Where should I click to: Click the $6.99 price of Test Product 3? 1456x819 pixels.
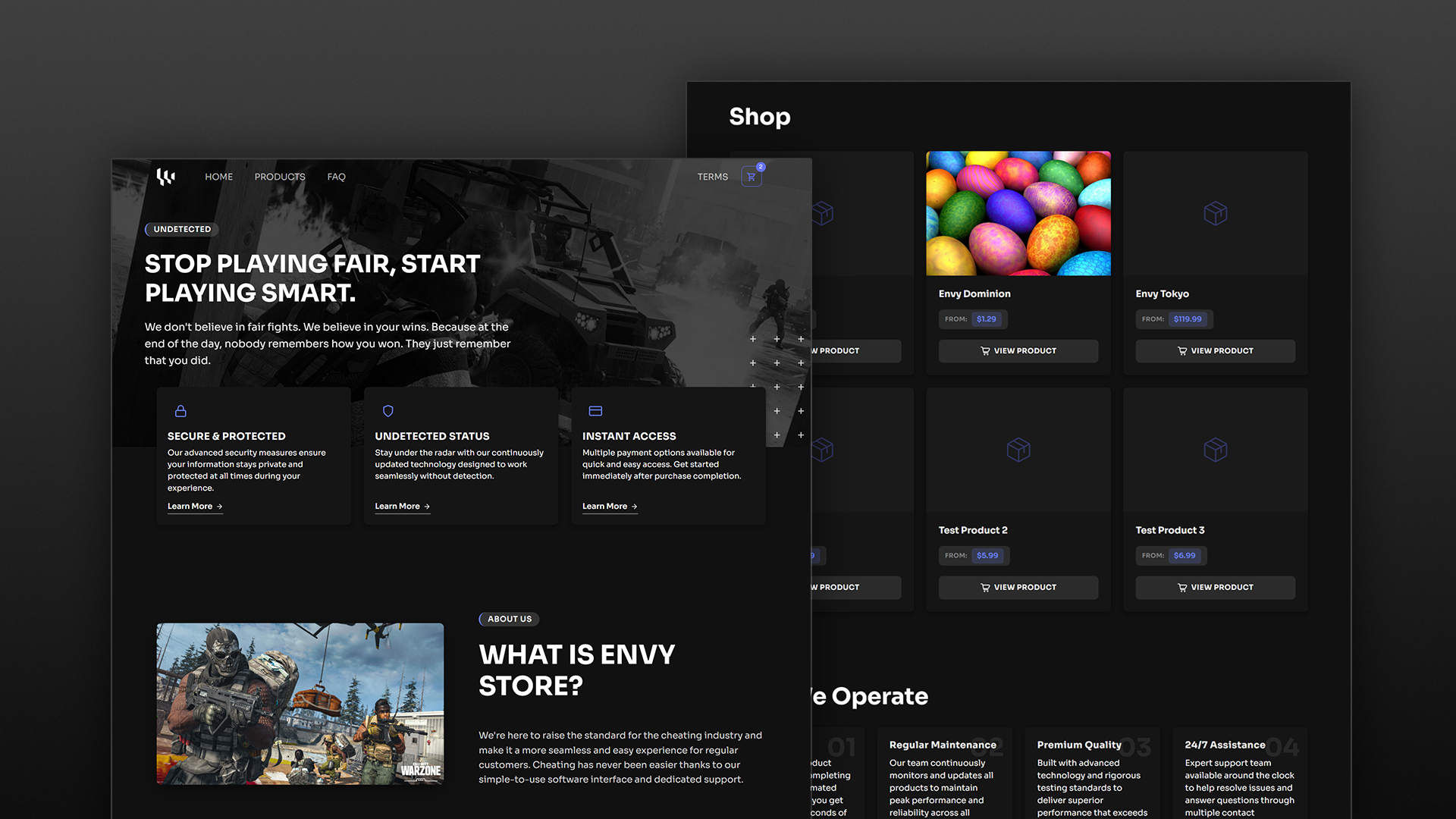[x=1184, y=556]
